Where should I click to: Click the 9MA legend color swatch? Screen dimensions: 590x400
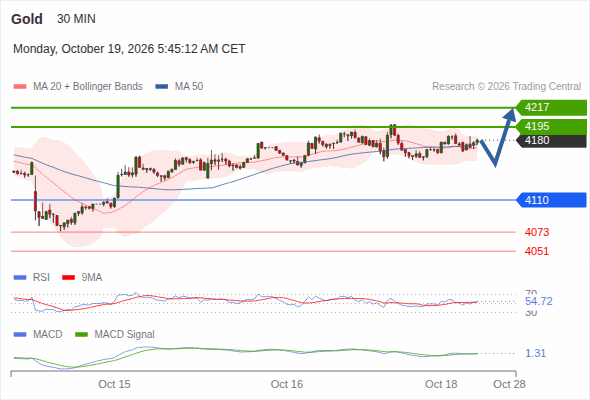pos(68,278)
